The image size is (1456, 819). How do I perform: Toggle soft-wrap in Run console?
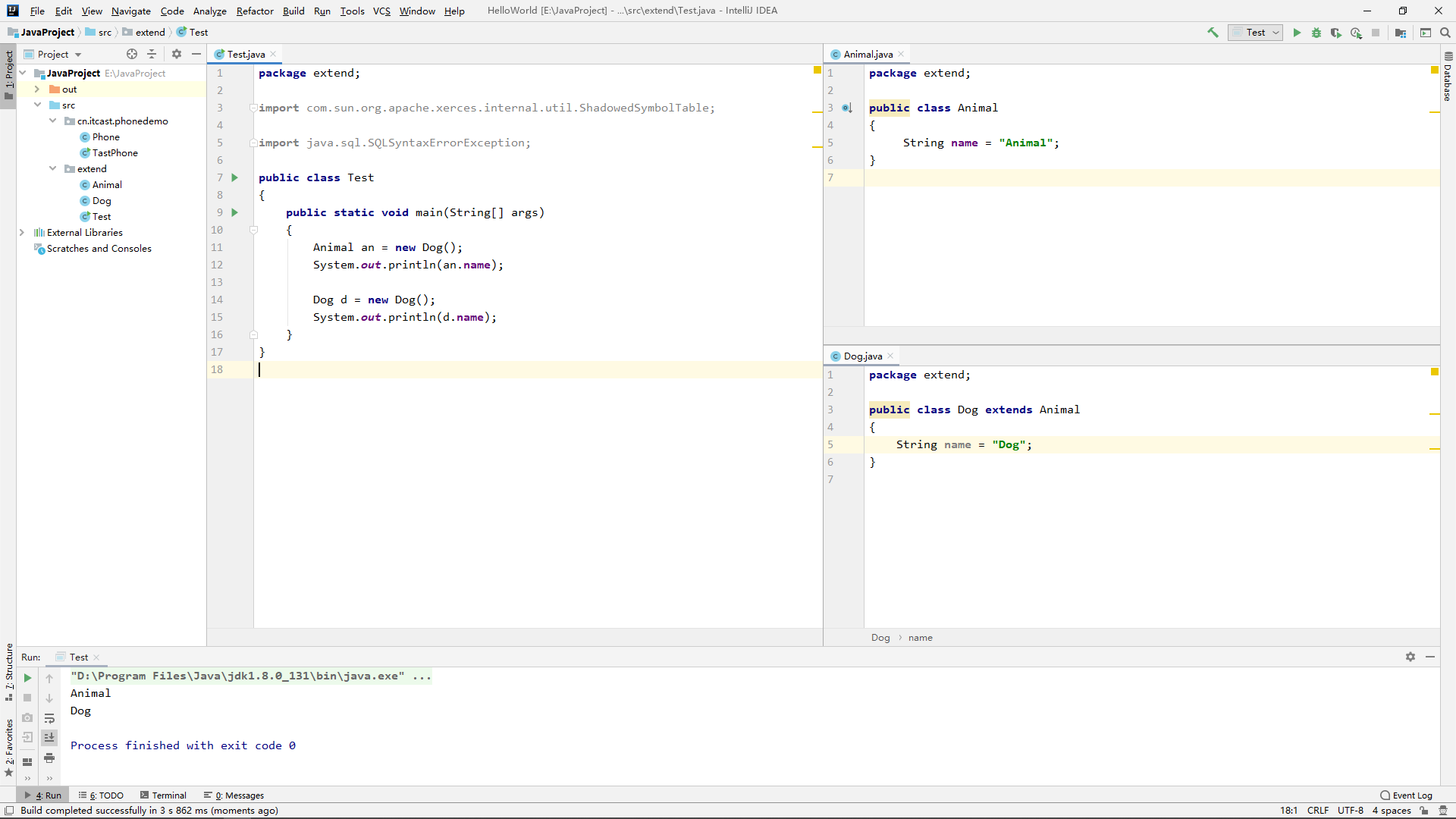49,718
